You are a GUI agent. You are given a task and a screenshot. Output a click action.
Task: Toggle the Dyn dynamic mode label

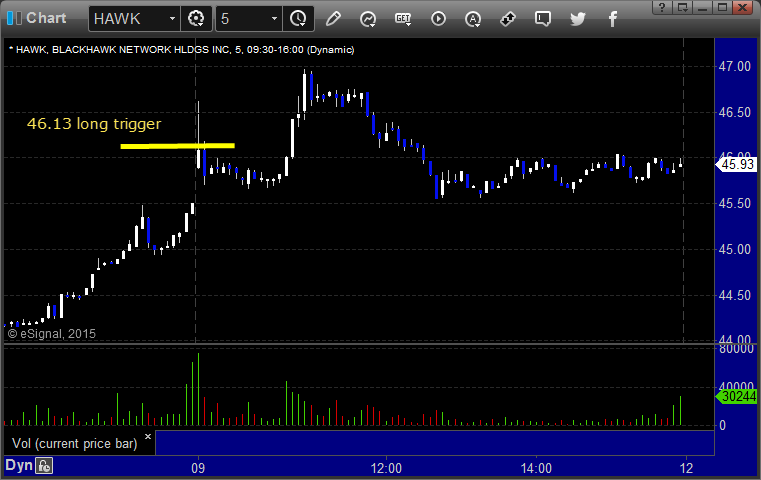click(18, 465)
